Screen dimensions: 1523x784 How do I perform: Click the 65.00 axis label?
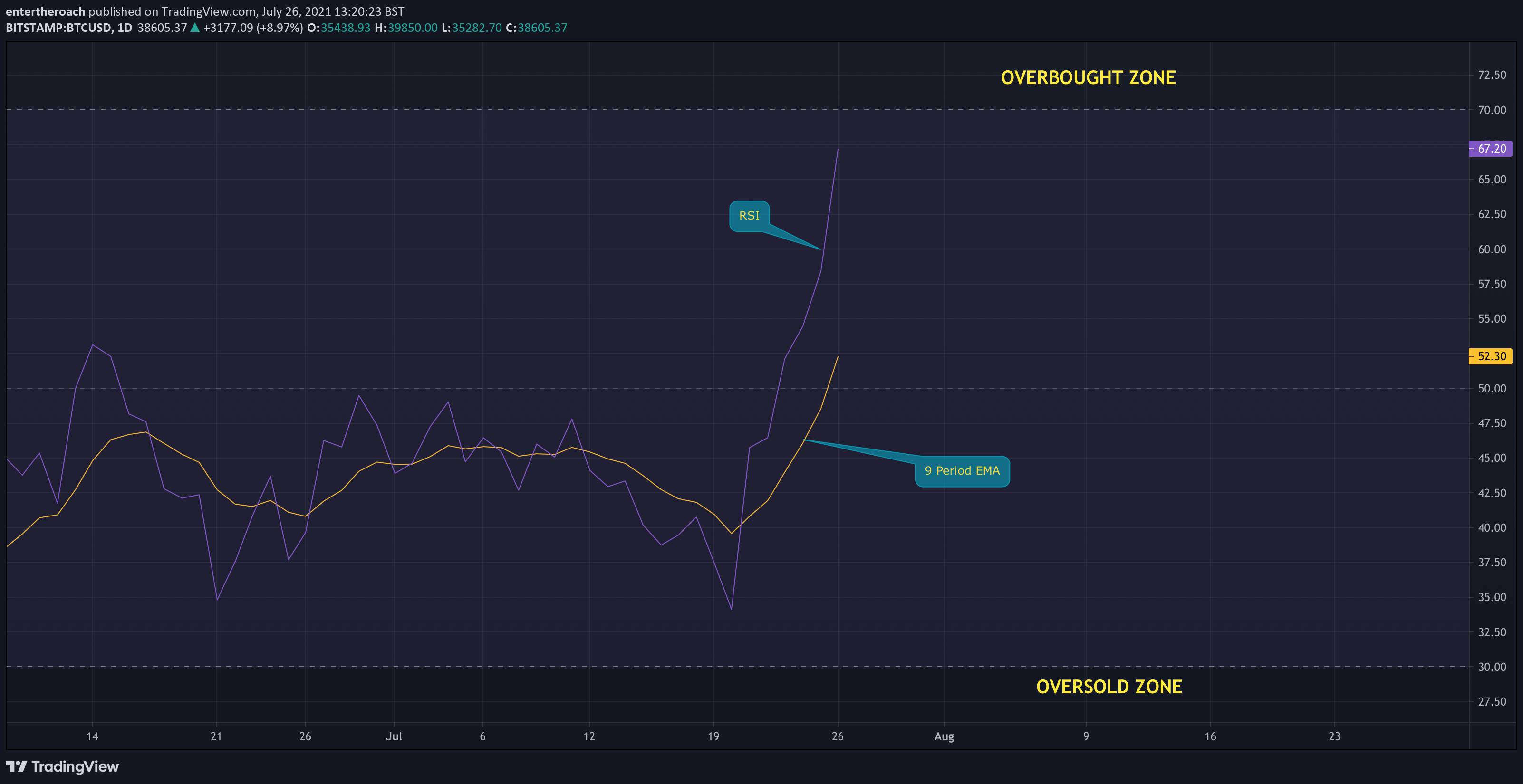point(1492,180)
